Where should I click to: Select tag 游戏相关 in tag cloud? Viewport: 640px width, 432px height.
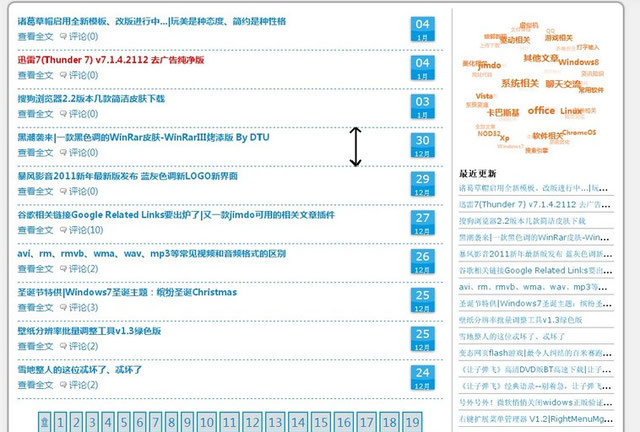coord(559,38)
